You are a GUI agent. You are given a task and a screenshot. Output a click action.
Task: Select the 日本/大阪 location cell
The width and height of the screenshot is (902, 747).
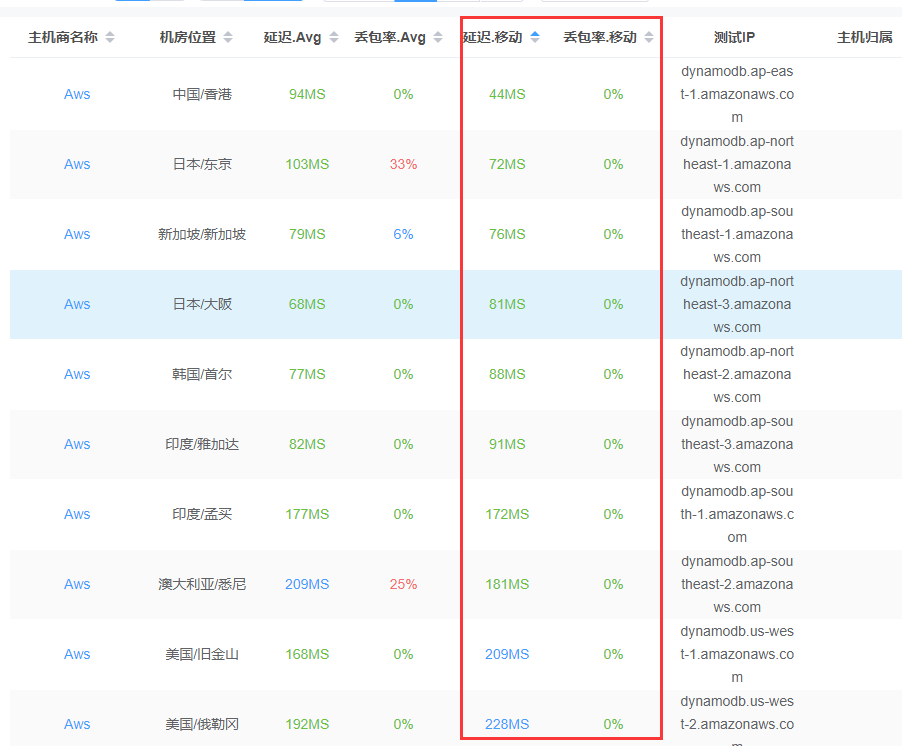(x=202, y=304)
